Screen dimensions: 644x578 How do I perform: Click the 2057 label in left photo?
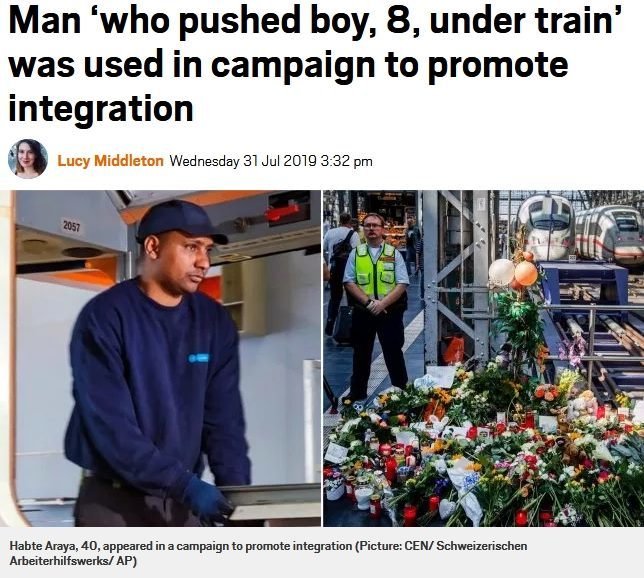coord(71,226)
